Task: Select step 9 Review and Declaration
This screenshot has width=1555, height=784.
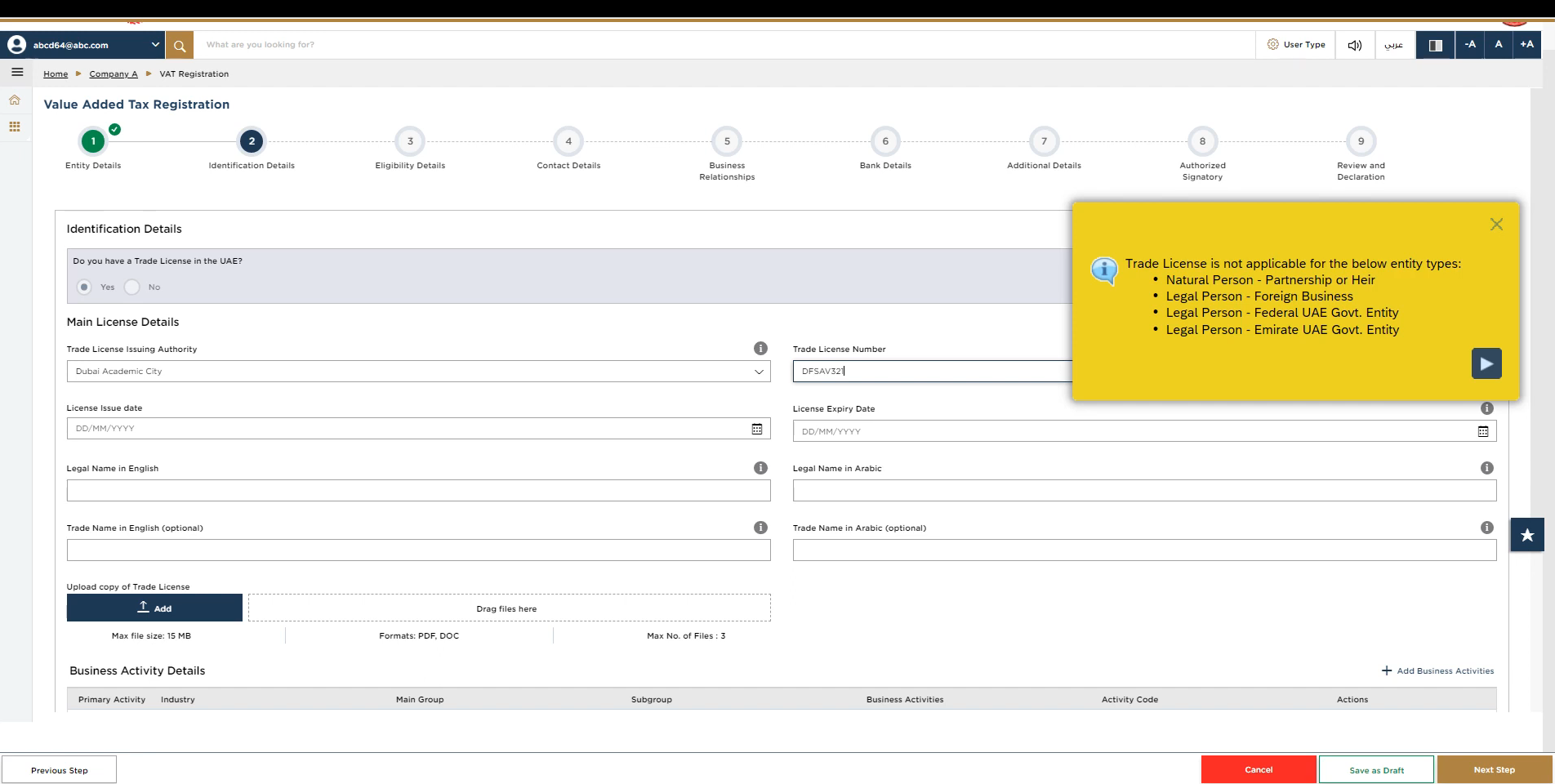Action: coord(1361,141)
